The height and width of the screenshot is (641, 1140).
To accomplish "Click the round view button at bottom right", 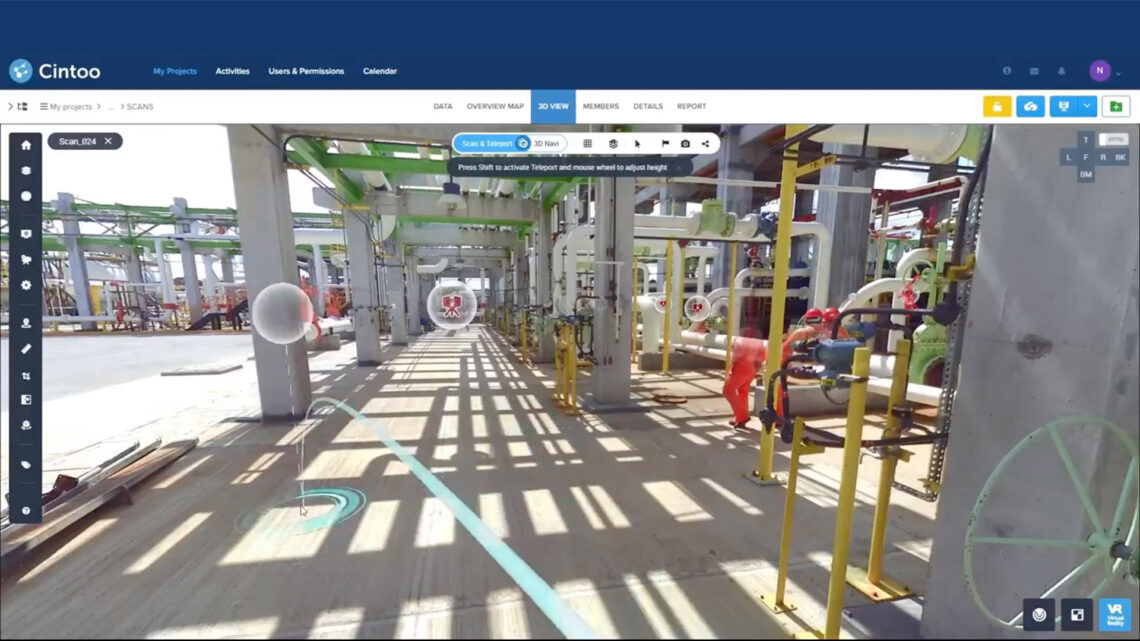I will [1039, 615].
